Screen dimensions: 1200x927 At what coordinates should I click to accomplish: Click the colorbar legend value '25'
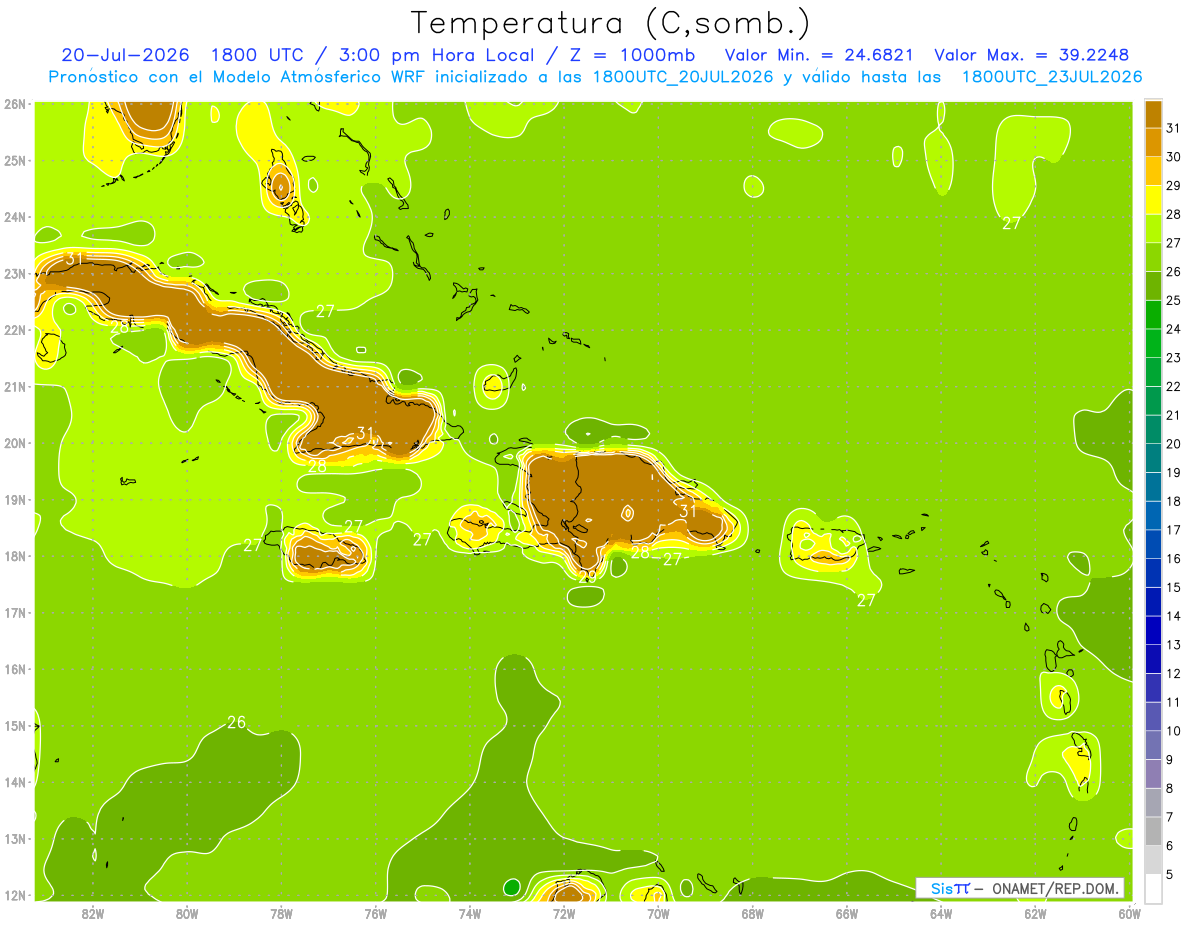tap(1173, 300)
